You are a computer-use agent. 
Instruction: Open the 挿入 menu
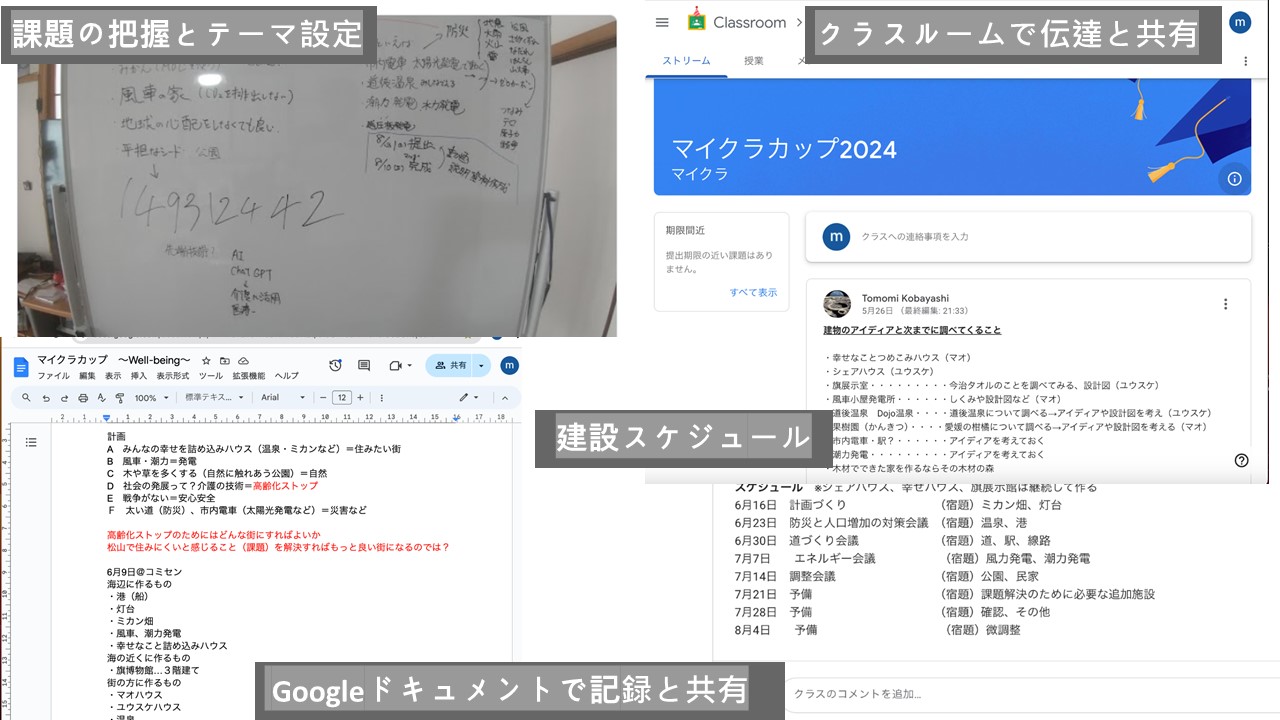tap(139, 376)
